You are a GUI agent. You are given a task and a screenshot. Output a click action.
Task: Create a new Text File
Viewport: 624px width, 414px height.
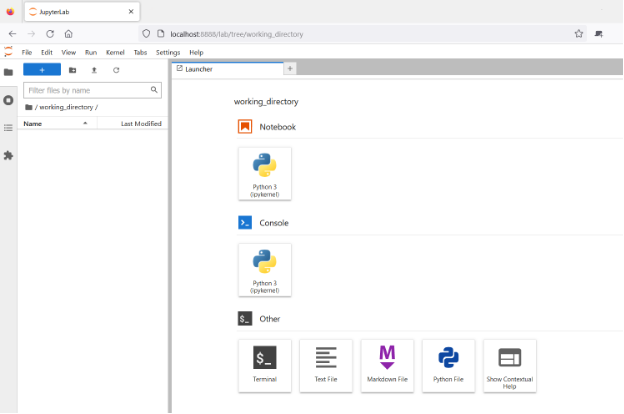click(x=326, y=365)
